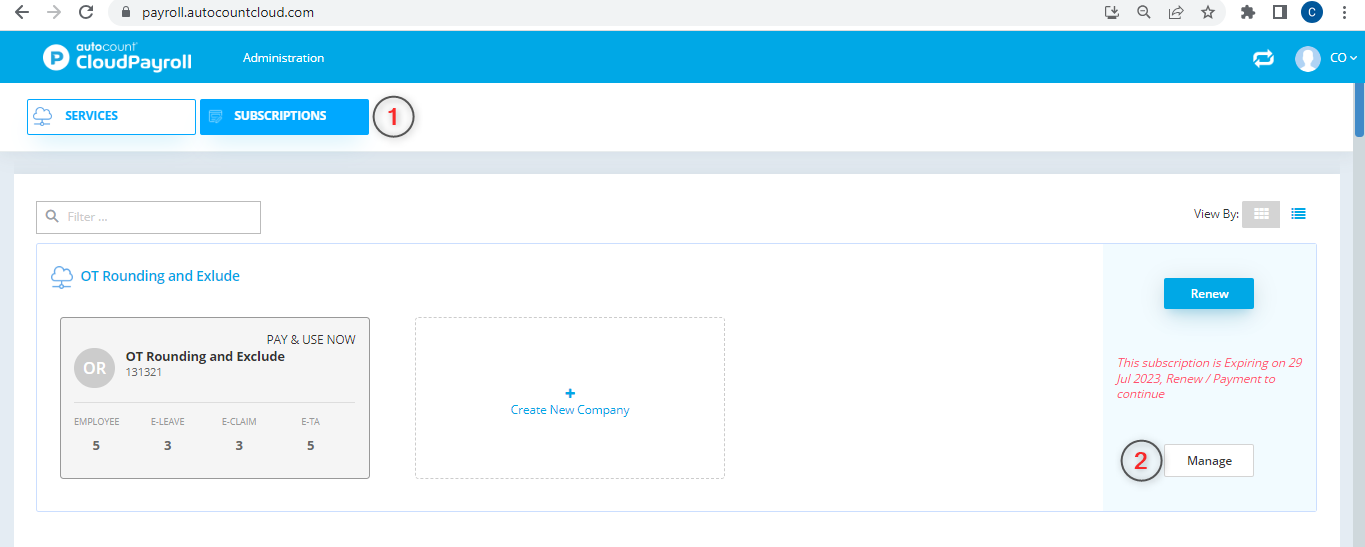Switch to the Subscriptions tab
This screenshot has width=1365, height=547.
point(284,116)
